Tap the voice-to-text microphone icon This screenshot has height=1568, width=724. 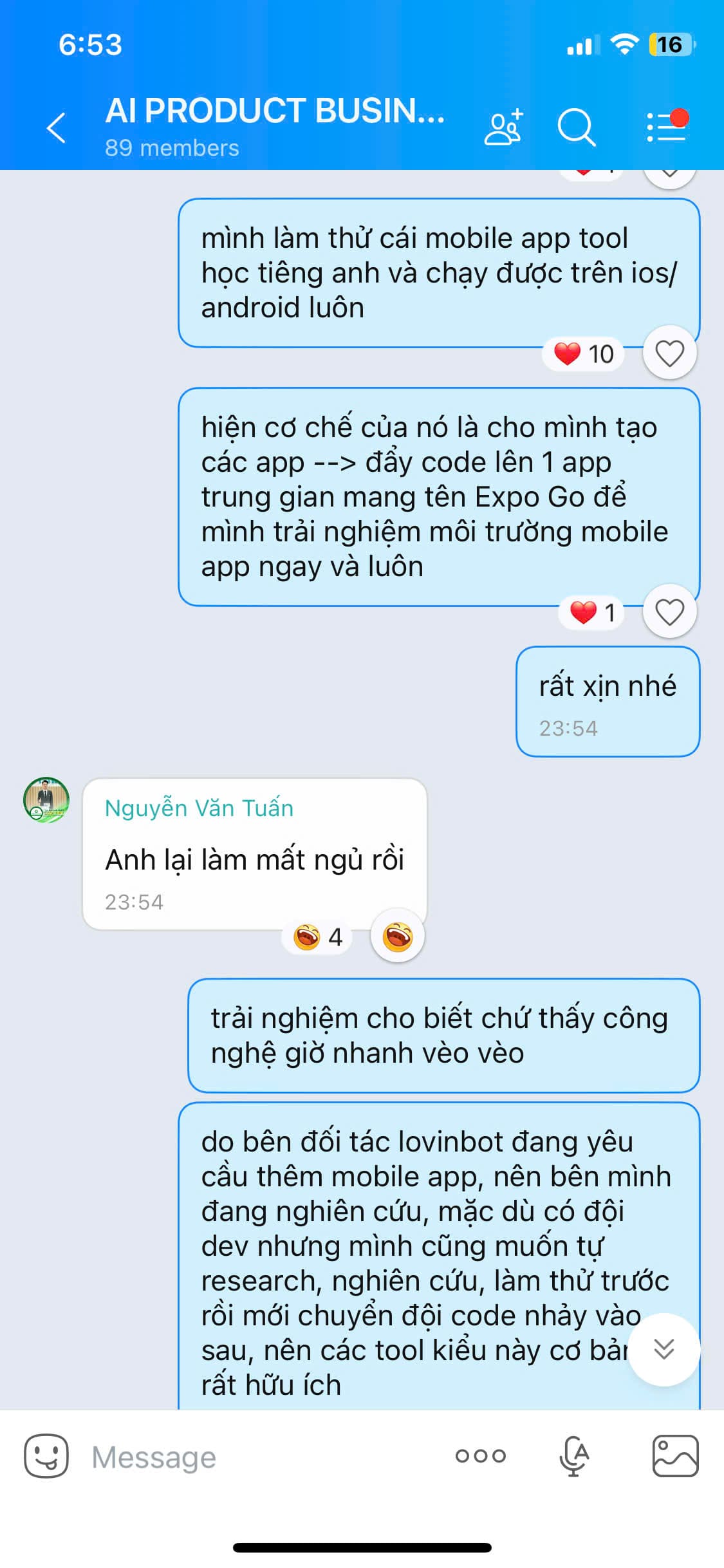click(574, 1456)
